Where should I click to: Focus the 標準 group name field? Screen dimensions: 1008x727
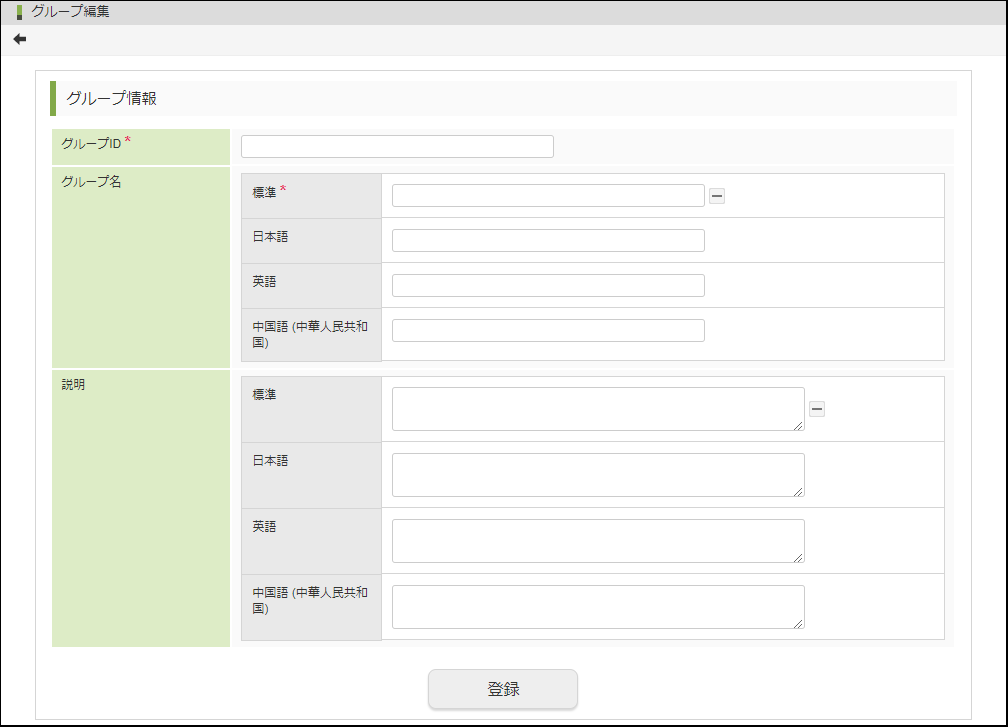click(x=548, y=195)
